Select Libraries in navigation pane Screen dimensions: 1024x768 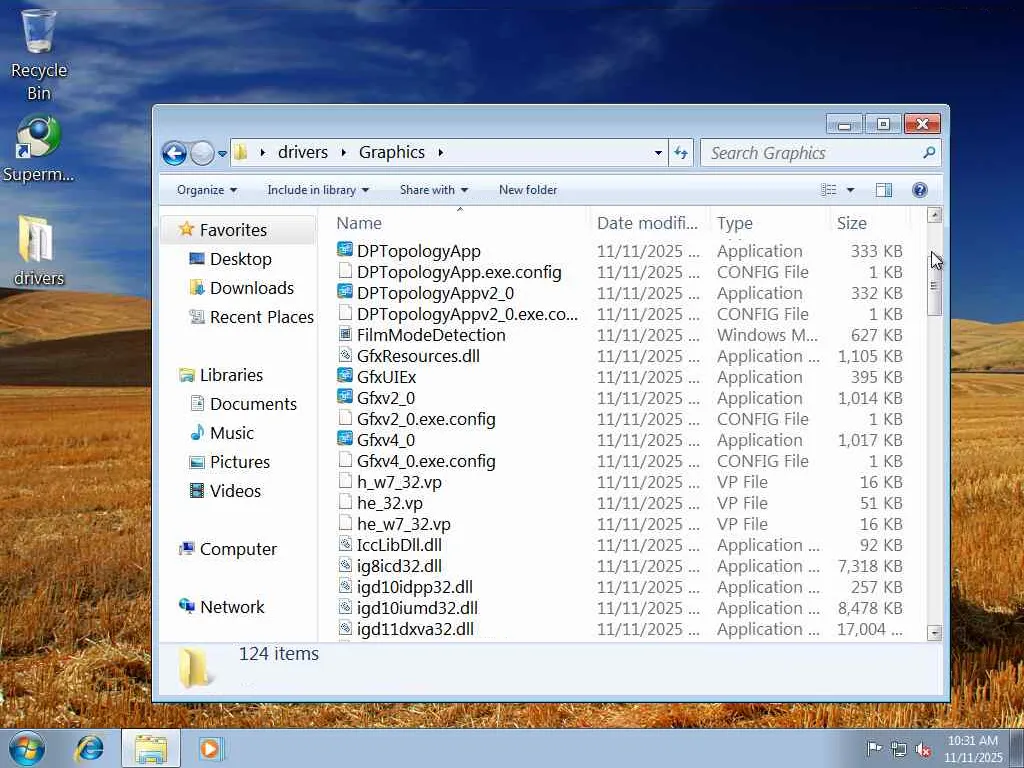point(231,375)
